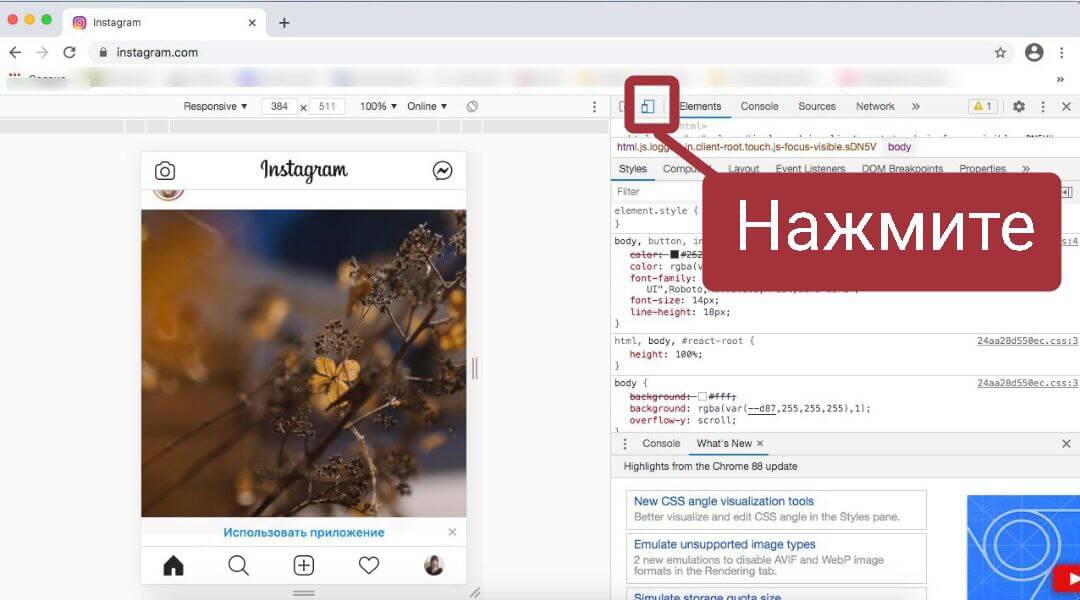
Task: Open the Online throttling dropdown
Action: click(x=427, y=106)
